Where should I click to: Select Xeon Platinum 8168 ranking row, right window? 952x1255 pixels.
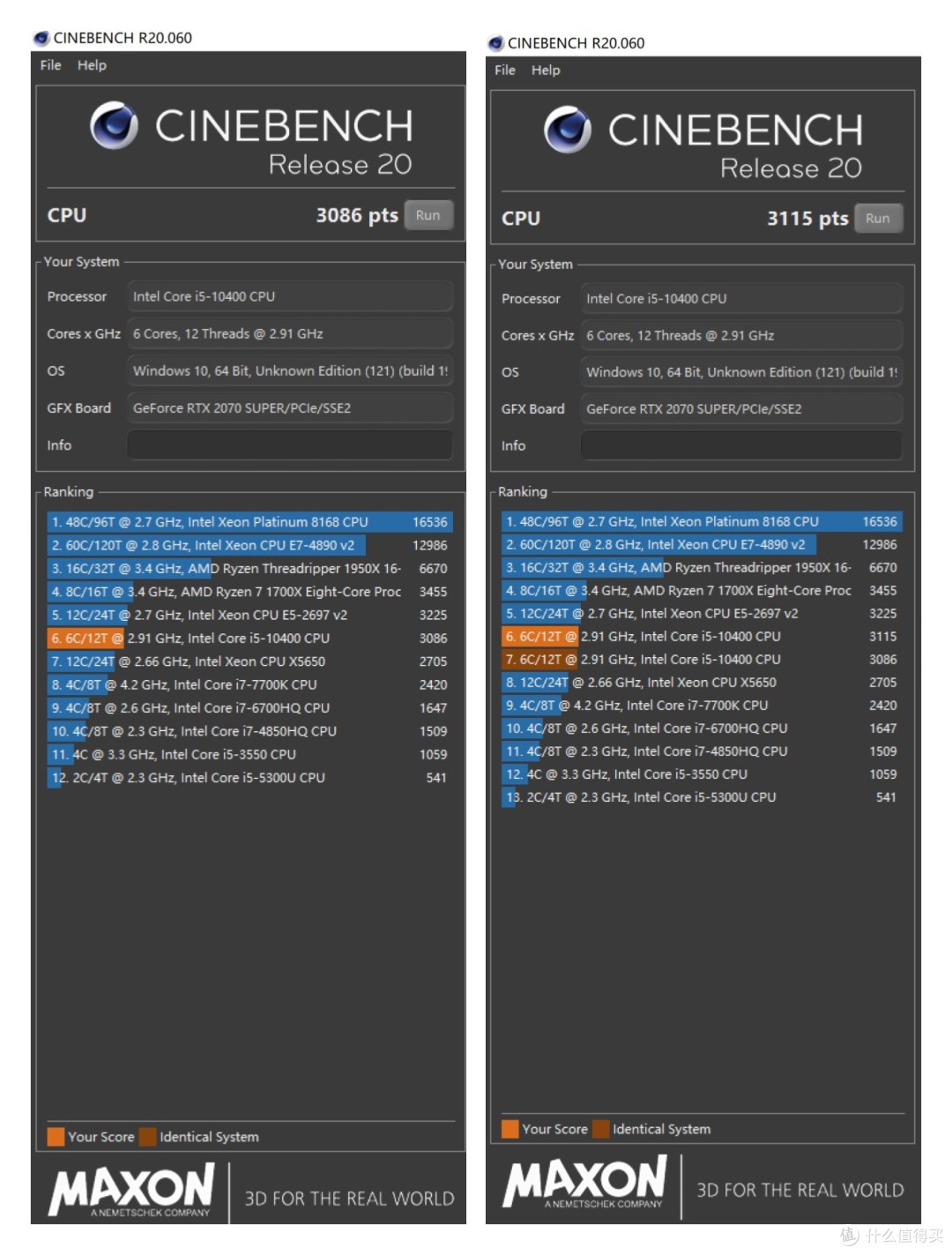click(x=702, y=521)
